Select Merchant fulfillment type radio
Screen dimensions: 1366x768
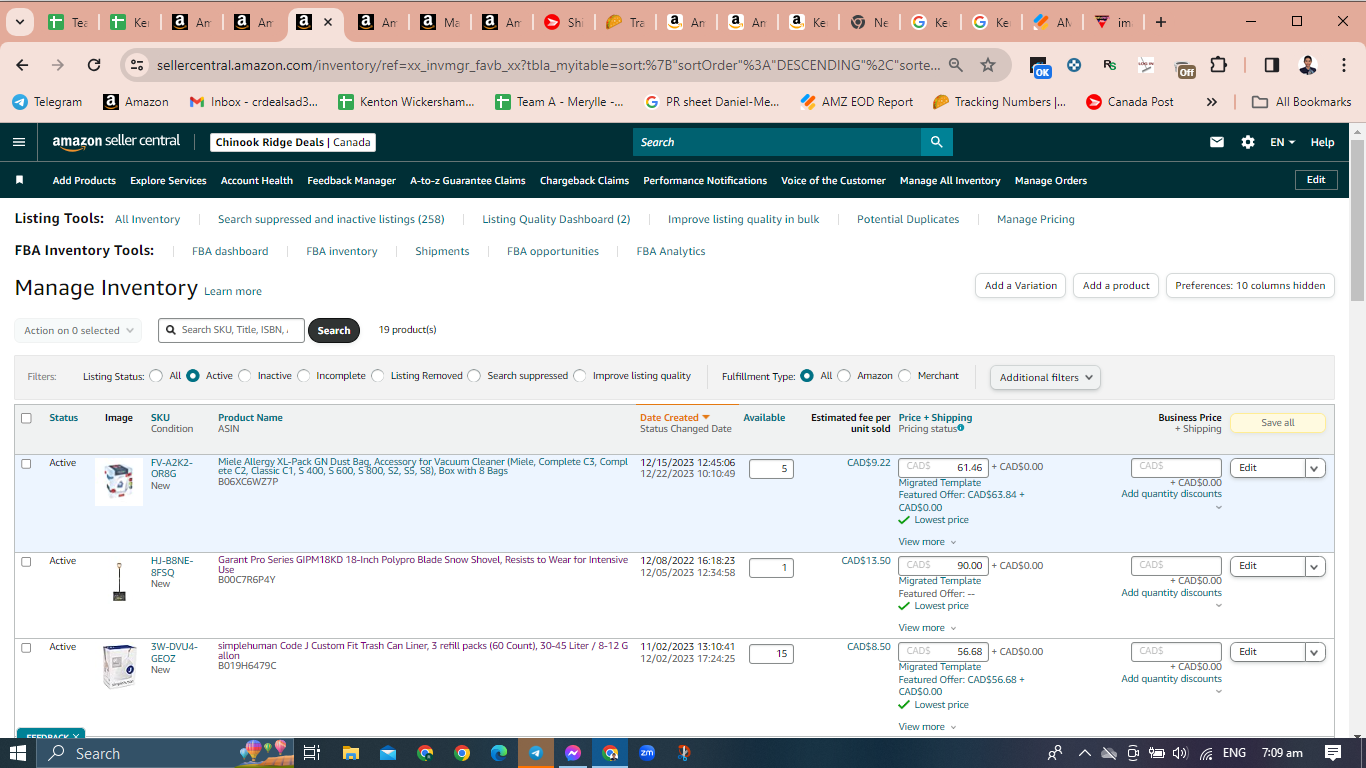[x=905, y=376]
